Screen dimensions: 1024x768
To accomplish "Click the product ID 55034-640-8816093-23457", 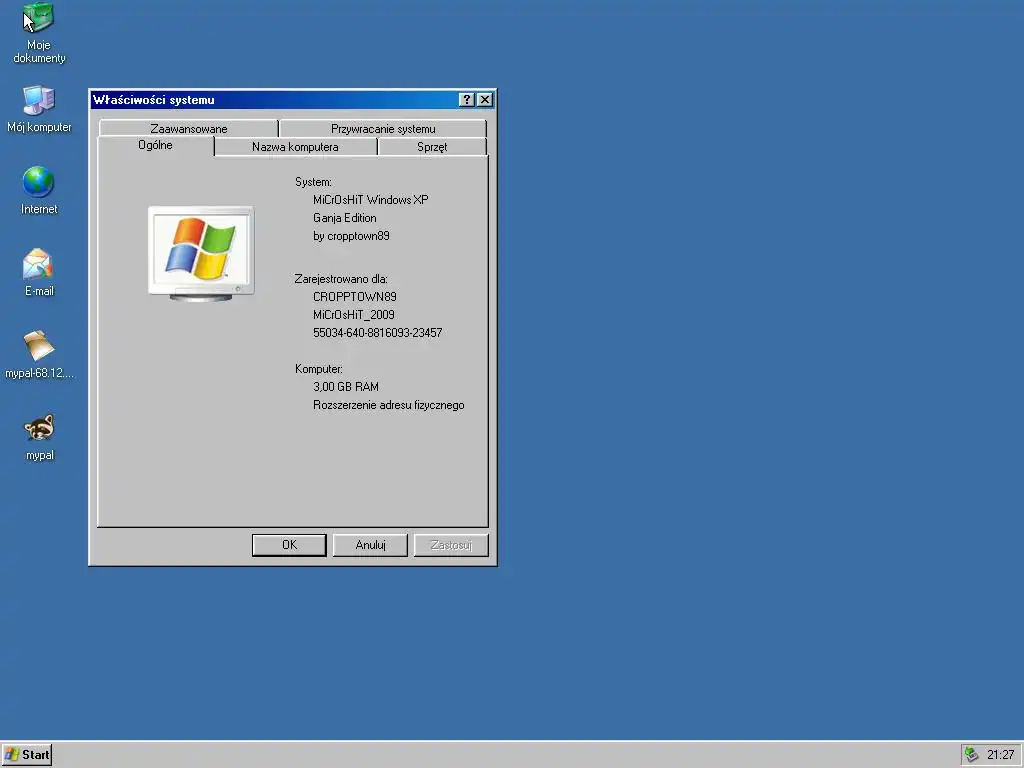I will click(377, 333).
